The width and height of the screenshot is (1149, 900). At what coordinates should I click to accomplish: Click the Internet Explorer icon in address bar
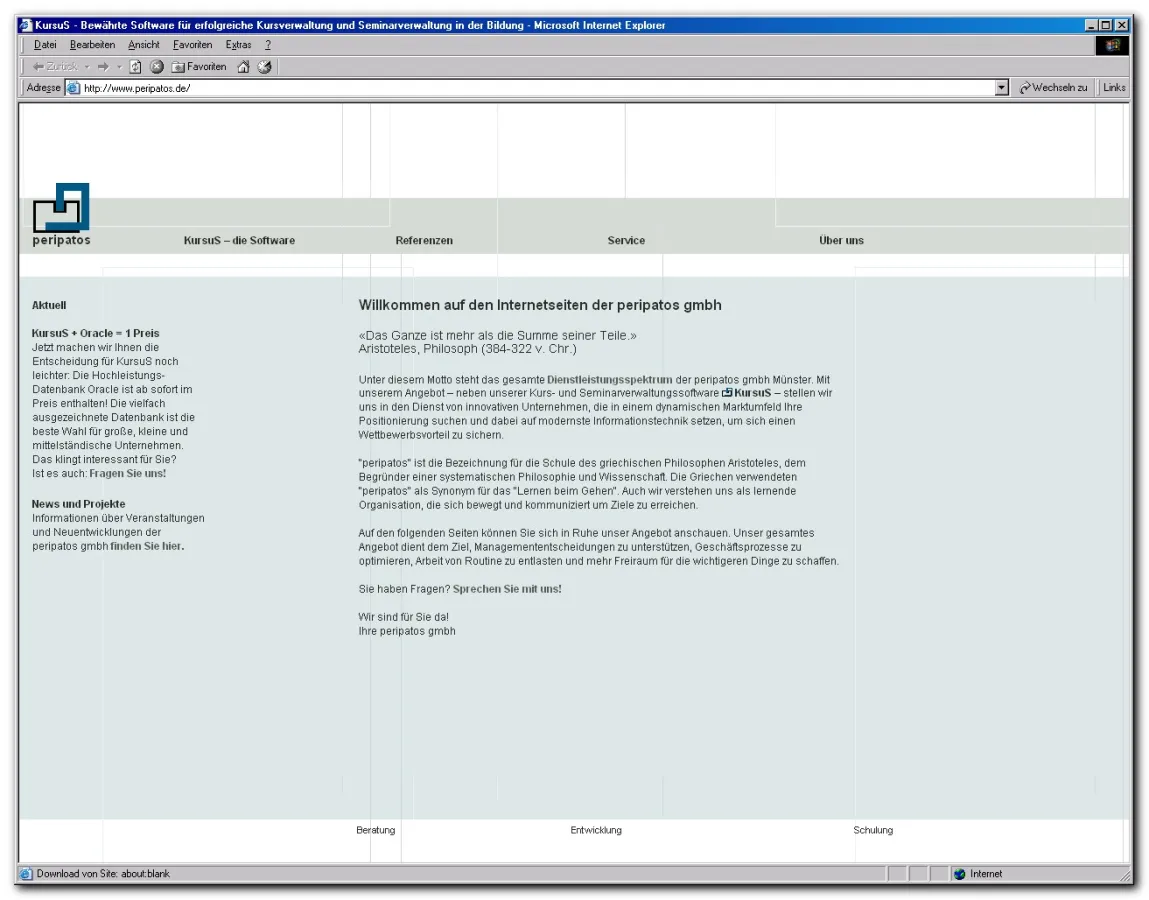pyautogui.click(x=73, y=88)
